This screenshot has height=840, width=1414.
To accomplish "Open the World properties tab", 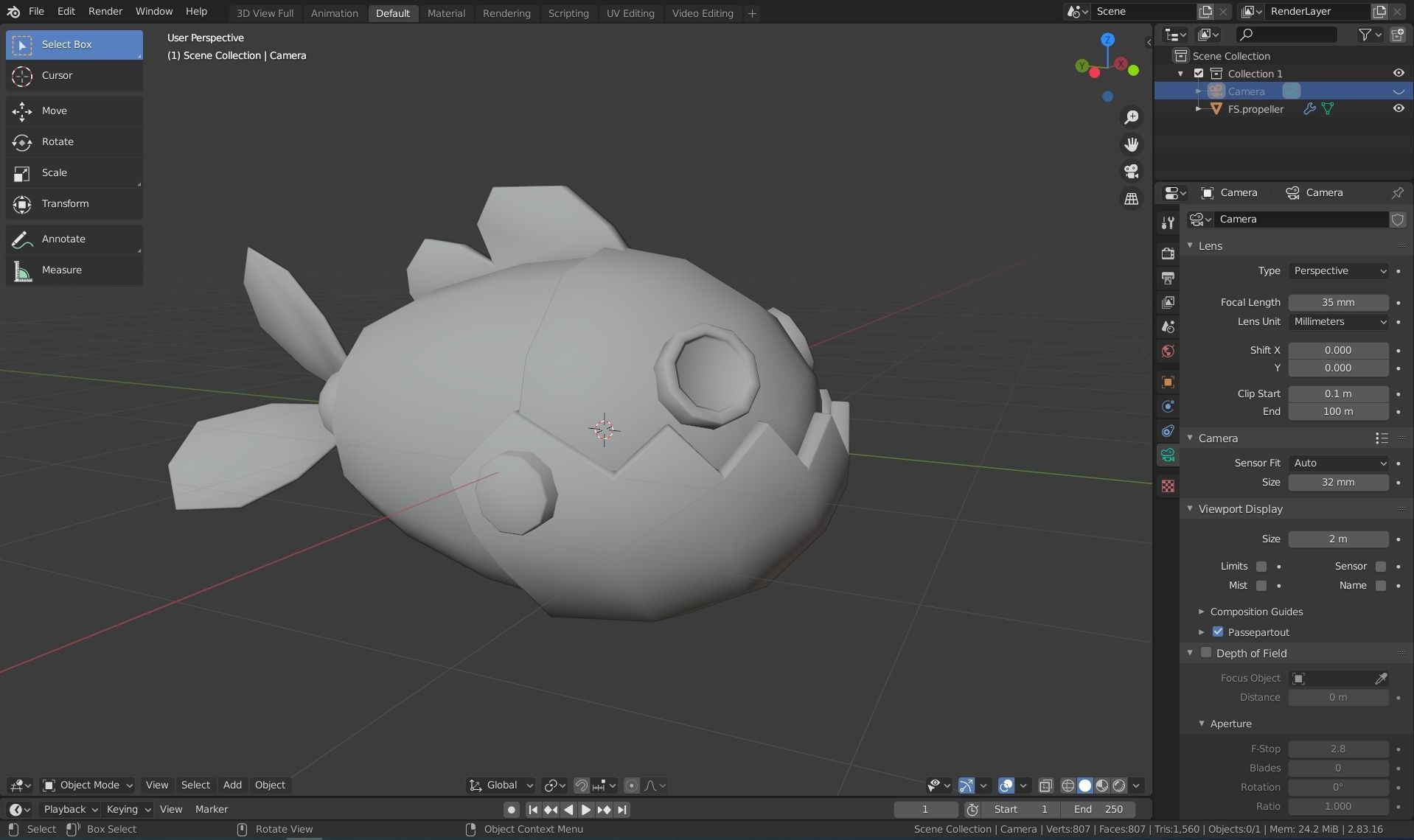I will tap(1168, 351).
